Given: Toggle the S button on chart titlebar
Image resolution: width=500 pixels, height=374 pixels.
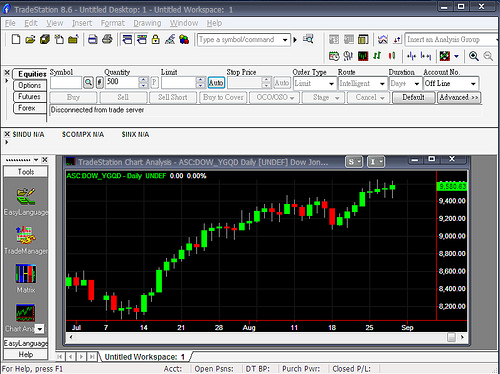Looking at the screenshot, I should pyautogui.click(x=354, y=162).
